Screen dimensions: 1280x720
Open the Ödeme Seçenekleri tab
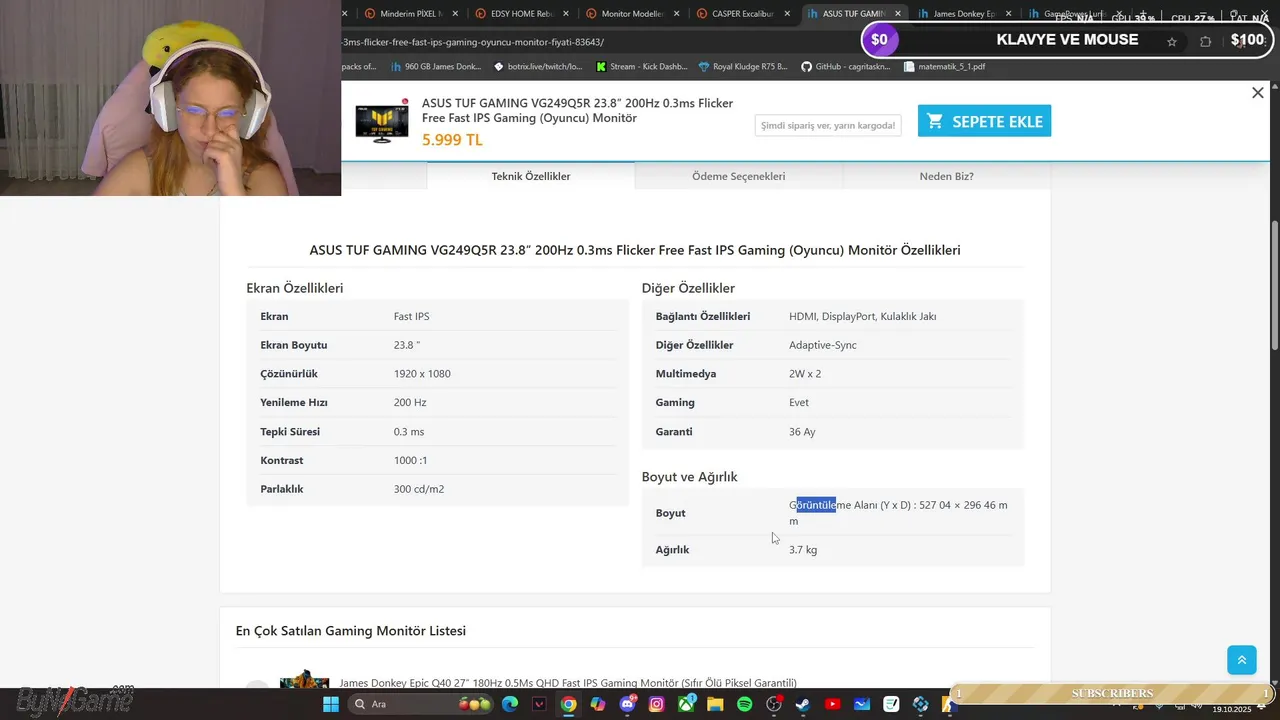point(739,176)
